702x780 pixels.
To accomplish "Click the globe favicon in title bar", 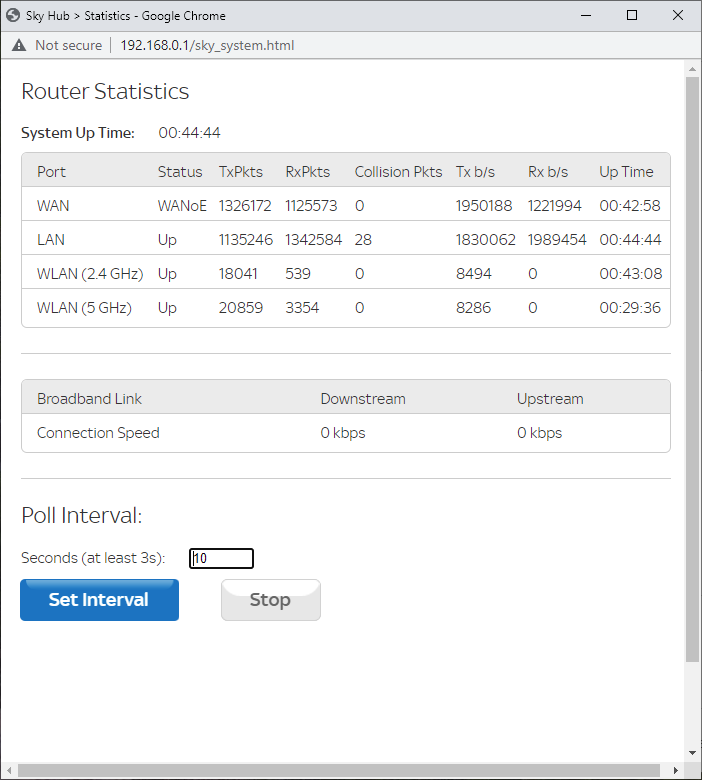I will click(14, 16).
